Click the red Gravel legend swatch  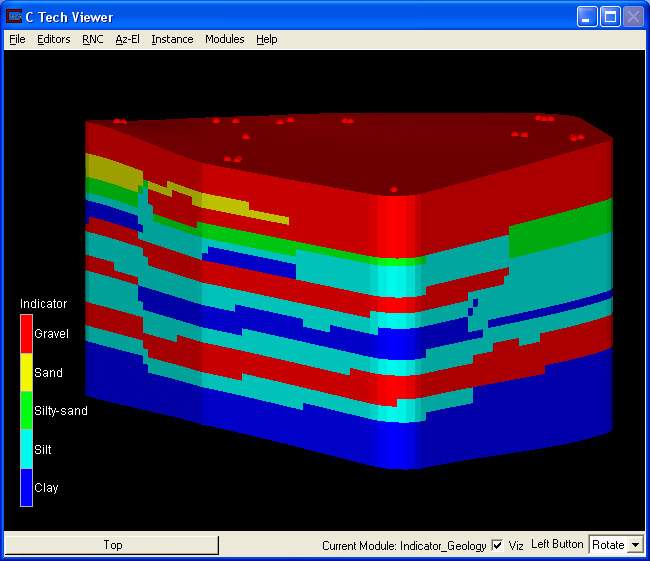[26, 334]
